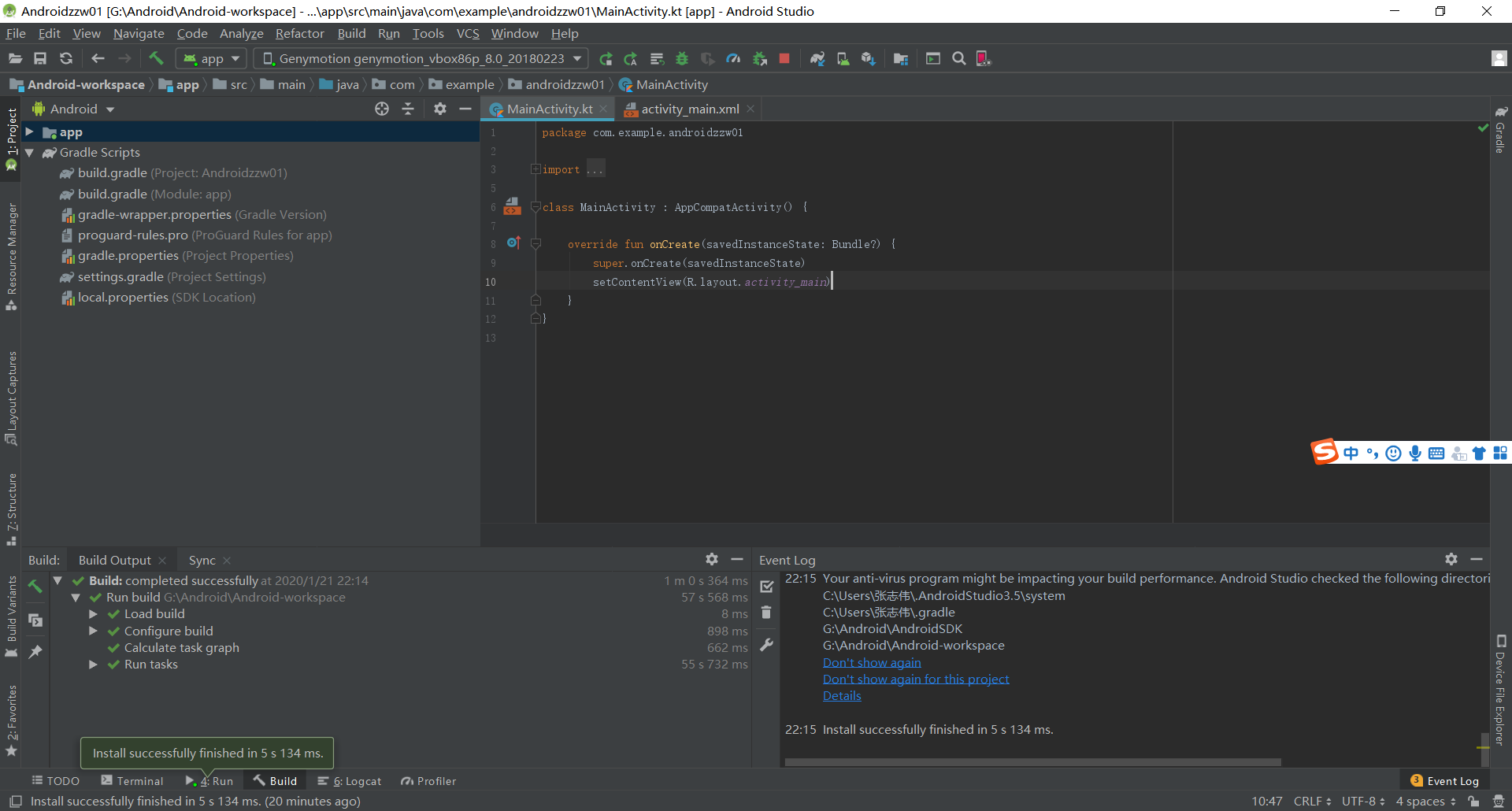Hide the Project panel with the minus icon
This screenshot has width=1512, height=811.
click(465, 109)
